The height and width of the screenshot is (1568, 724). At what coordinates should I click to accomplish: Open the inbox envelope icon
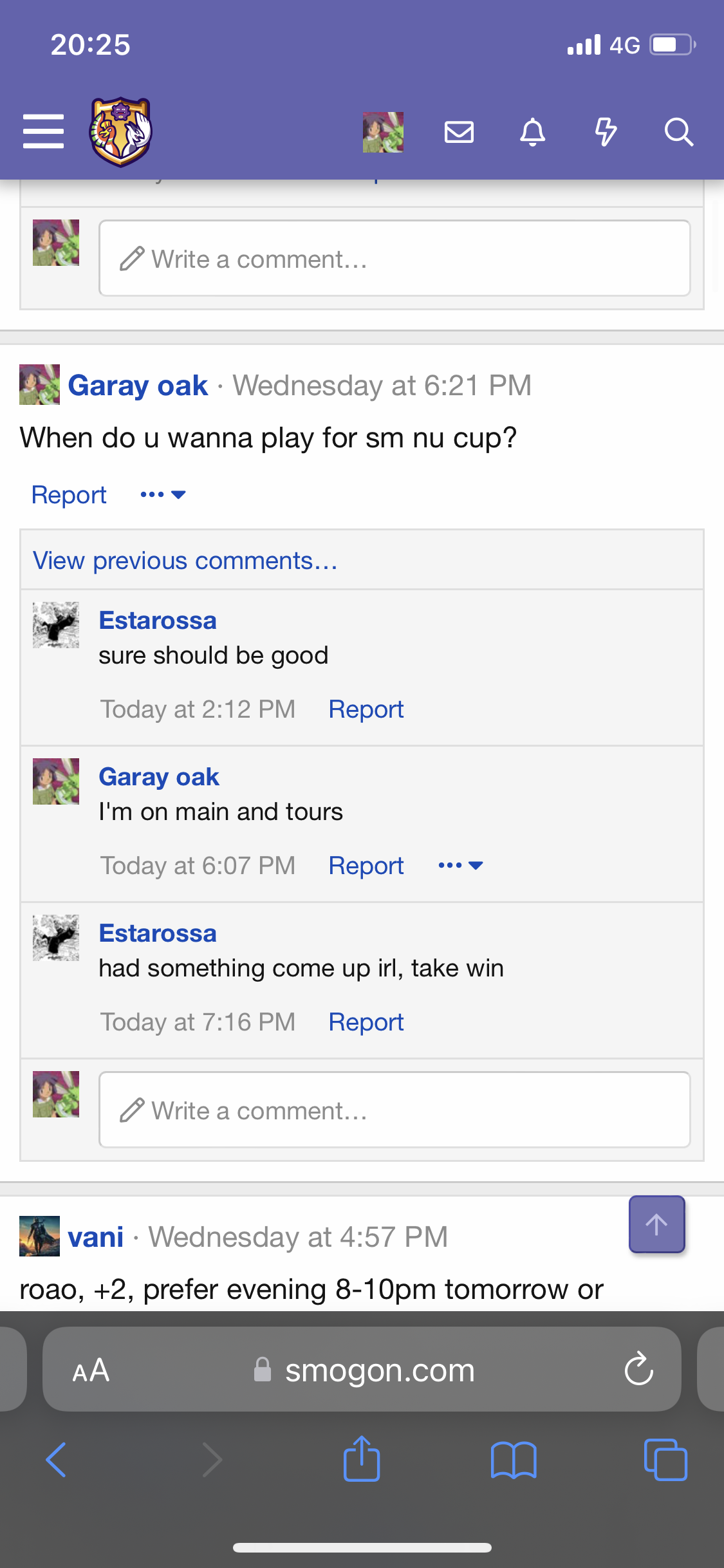(x=459, y=132)
